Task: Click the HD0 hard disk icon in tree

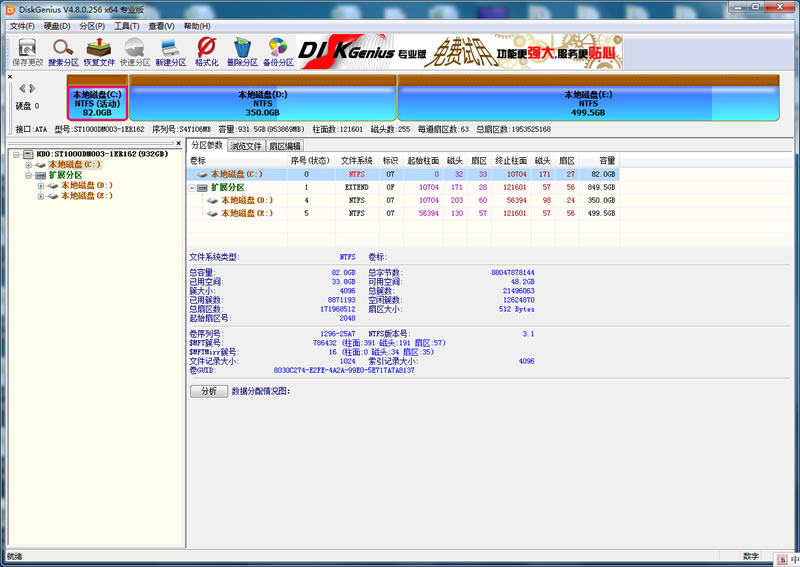Action: [x=28, y=154]
